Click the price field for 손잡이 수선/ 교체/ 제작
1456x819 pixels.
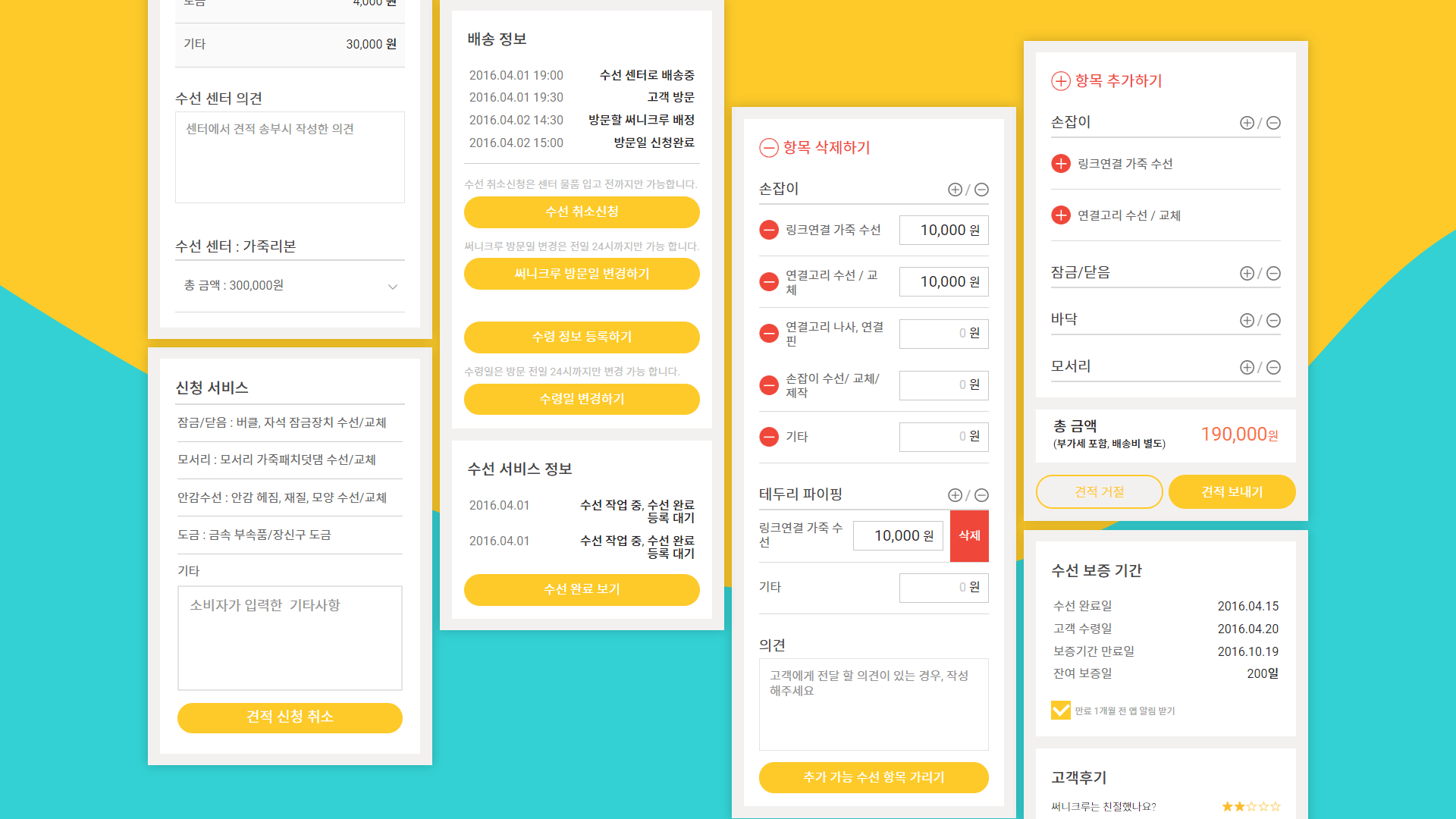(x=944, y=385)
